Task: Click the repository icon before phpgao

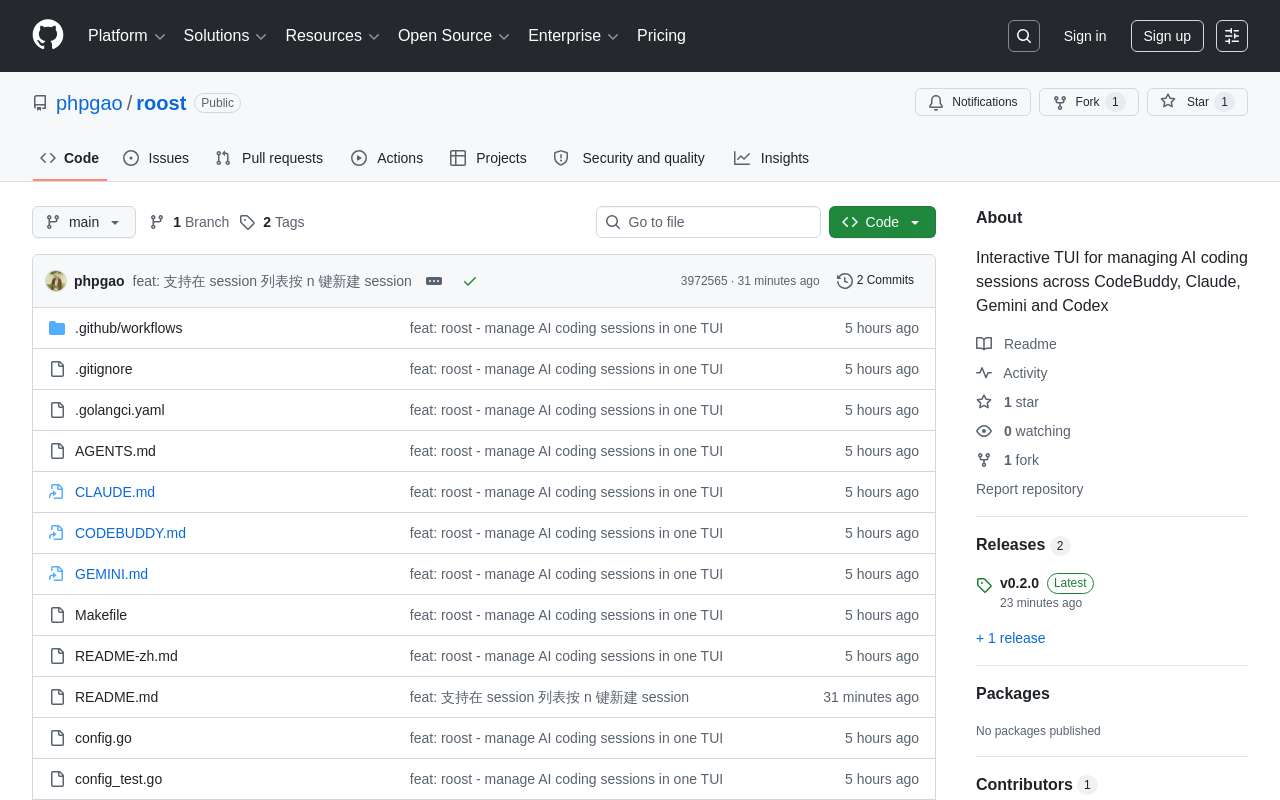Action: 40,103
